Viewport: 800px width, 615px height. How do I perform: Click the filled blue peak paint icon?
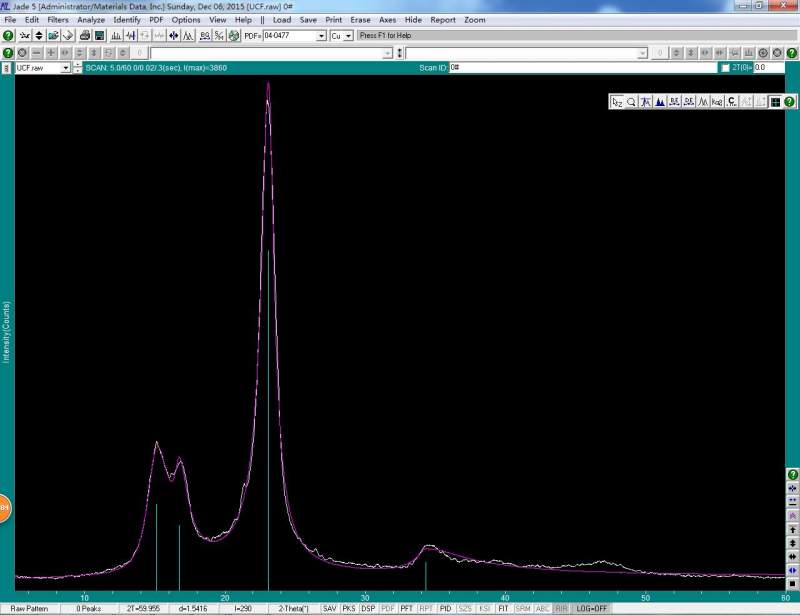pyautogui.click(x=660, y=102)
